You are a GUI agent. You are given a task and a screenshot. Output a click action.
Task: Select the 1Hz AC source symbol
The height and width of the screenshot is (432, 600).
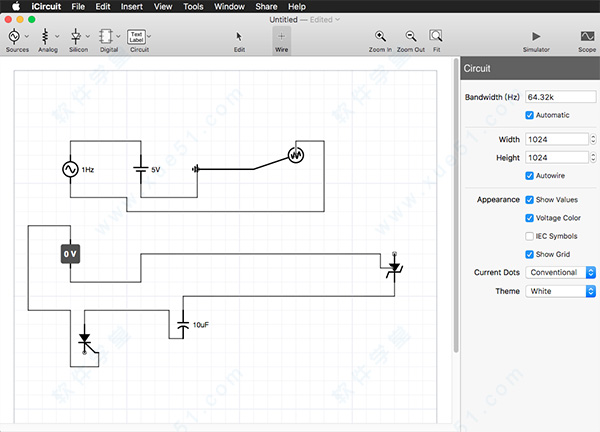click(x=70, y=169)
